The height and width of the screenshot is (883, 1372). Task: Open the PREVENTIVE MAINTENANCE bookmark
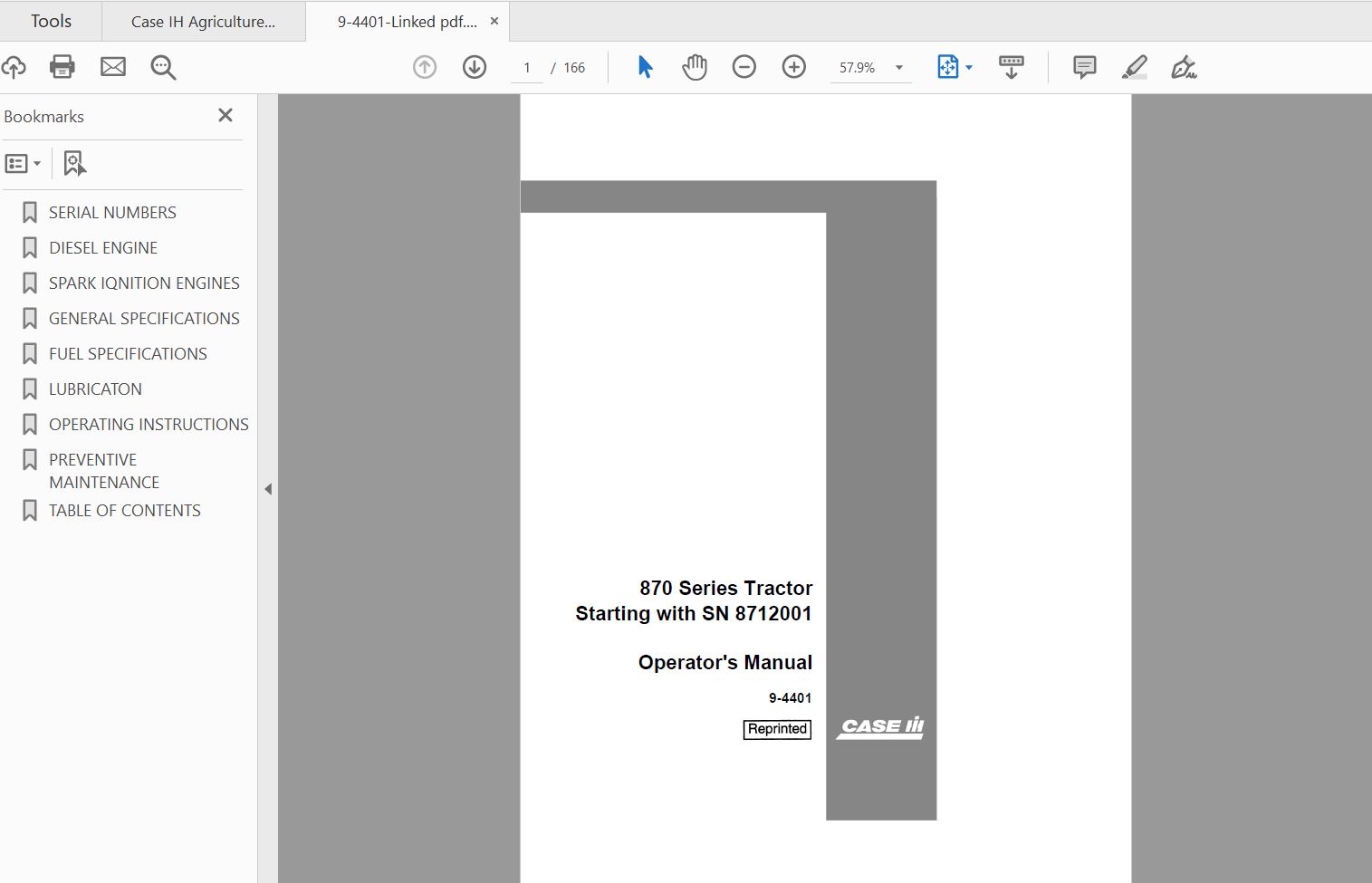104,471
